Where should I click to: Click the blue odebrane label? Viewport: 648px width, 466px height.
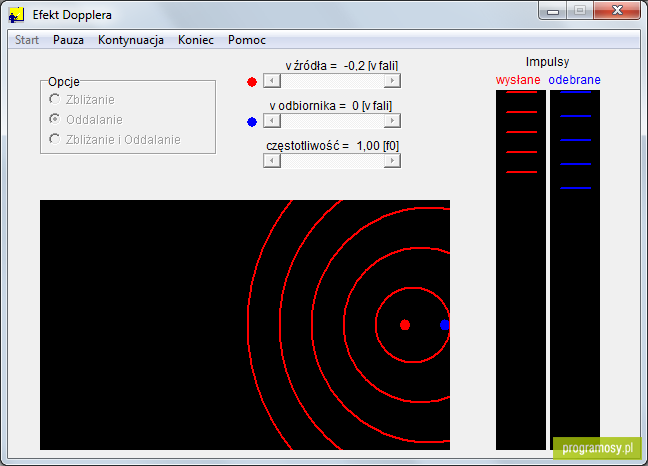click(574, 80)
